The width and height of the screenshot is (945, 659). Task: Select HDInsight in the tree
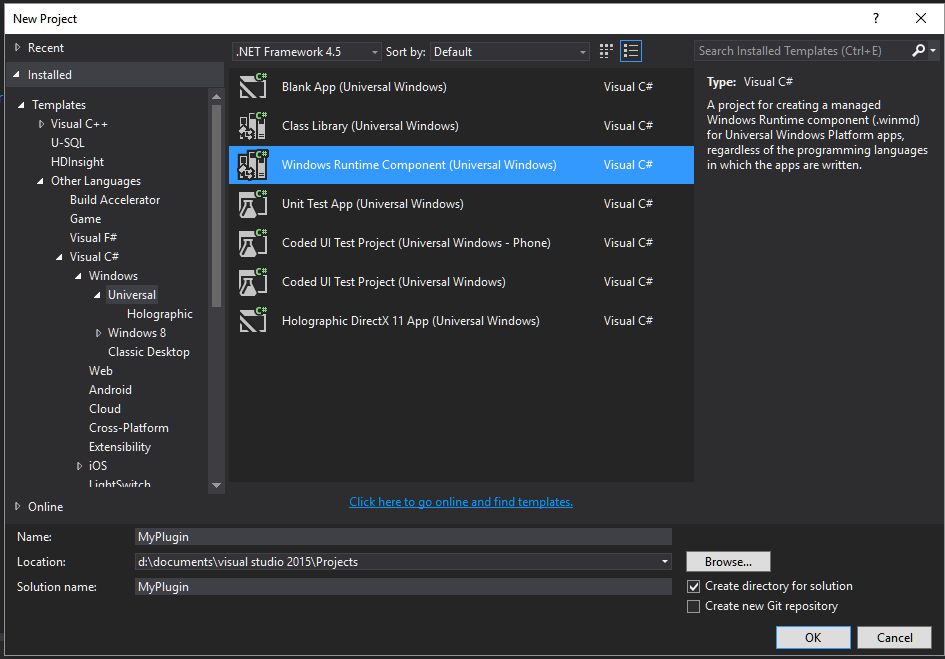(x=77, y=162)
